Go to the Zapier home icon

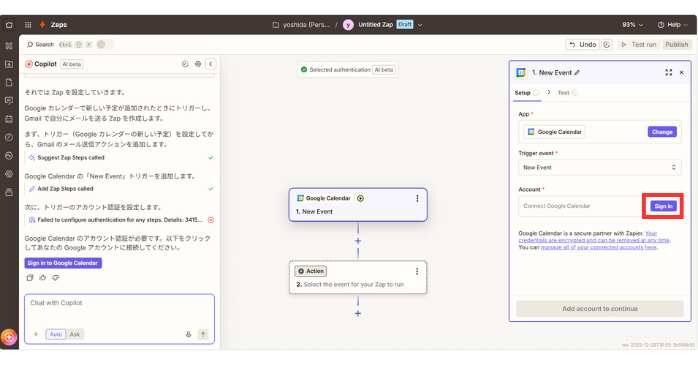pos(9,25)
